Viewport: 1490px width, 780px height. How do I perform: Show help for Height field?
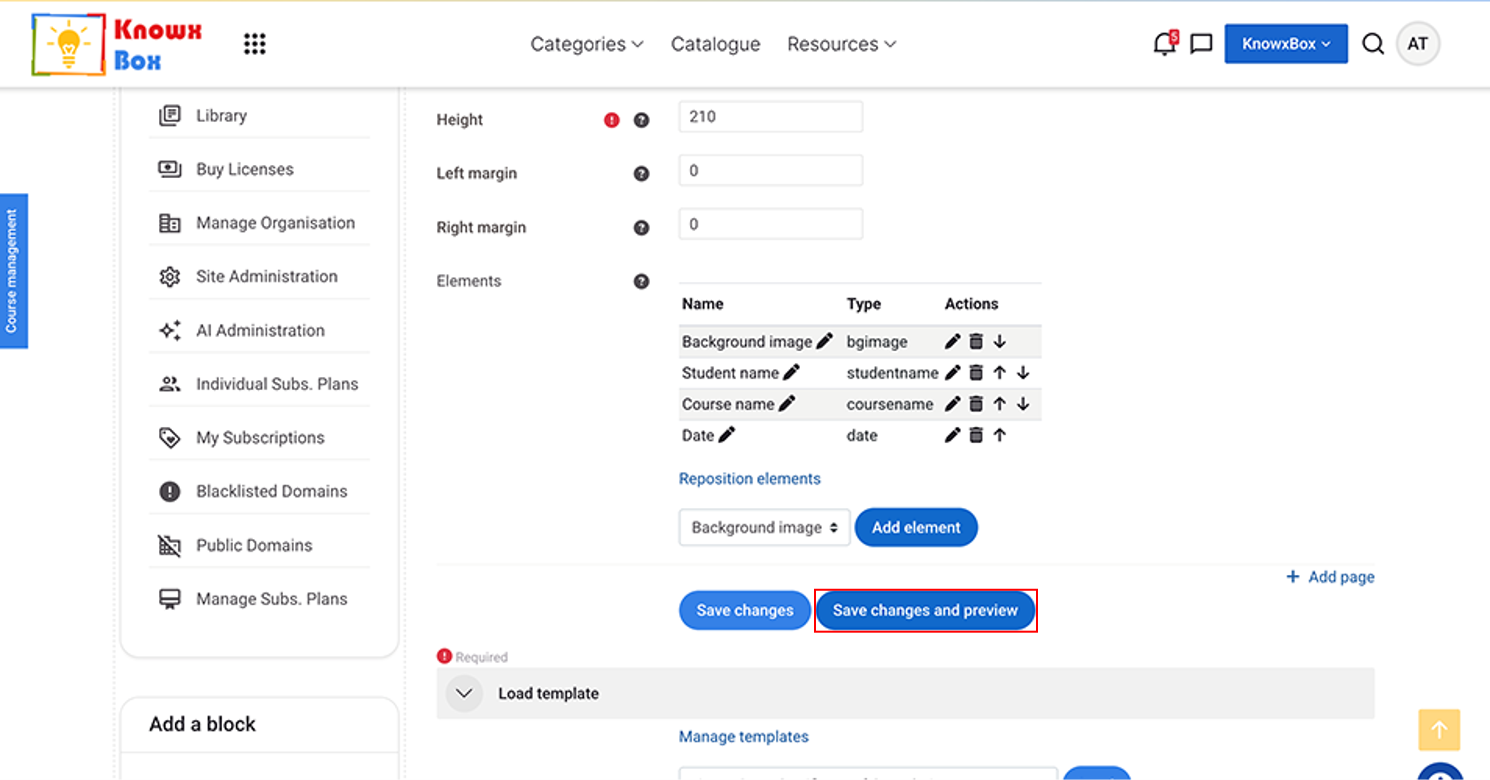pos(641,120)
